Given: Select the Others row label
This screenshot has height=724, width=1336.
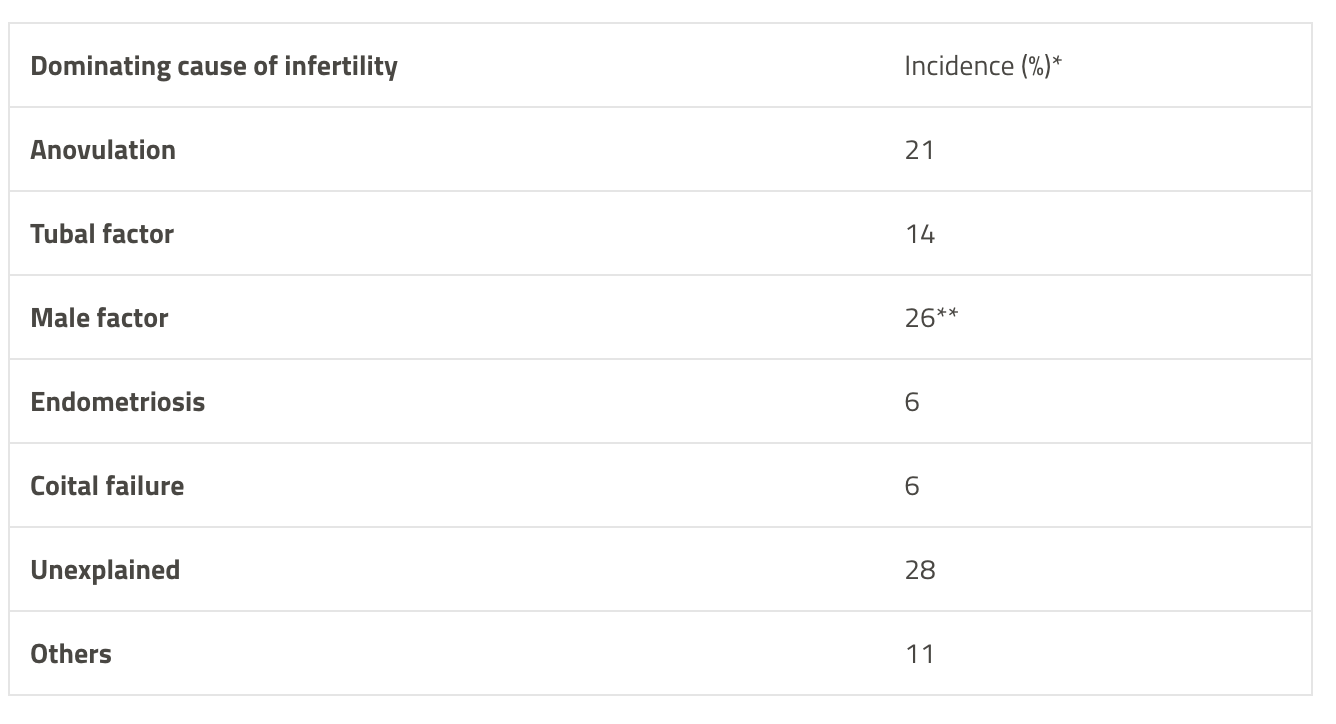Looking at the screenshot, I should point(71,654).
